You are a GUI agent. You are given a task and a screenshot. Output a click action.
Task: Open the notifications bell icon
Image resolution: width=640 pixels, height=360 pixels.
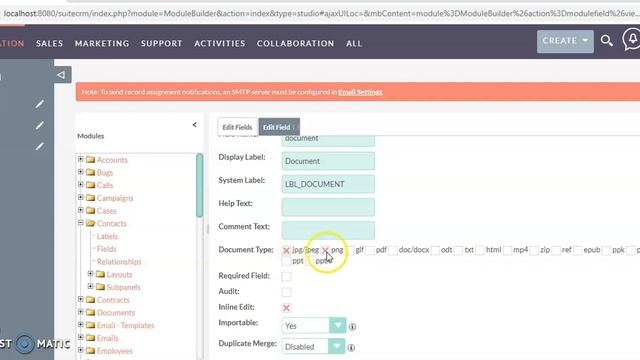(631, 39)
